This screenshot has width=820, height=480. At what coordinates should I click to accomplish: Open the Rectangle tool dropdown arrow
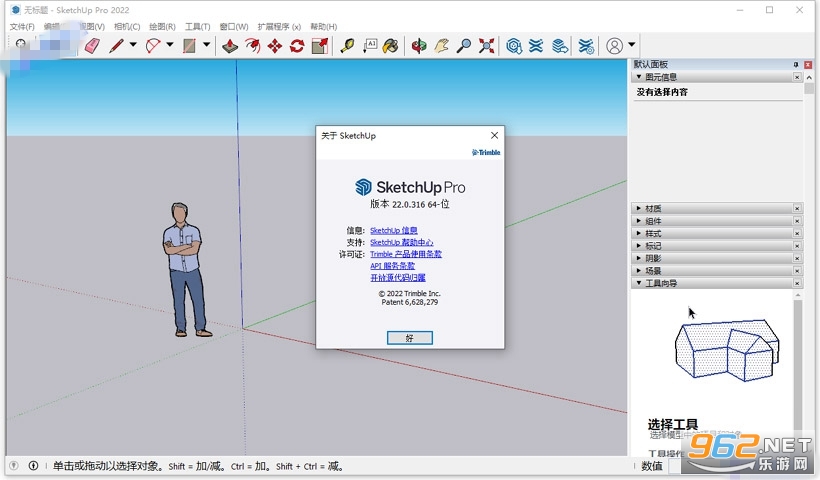(x=207, y=45)
